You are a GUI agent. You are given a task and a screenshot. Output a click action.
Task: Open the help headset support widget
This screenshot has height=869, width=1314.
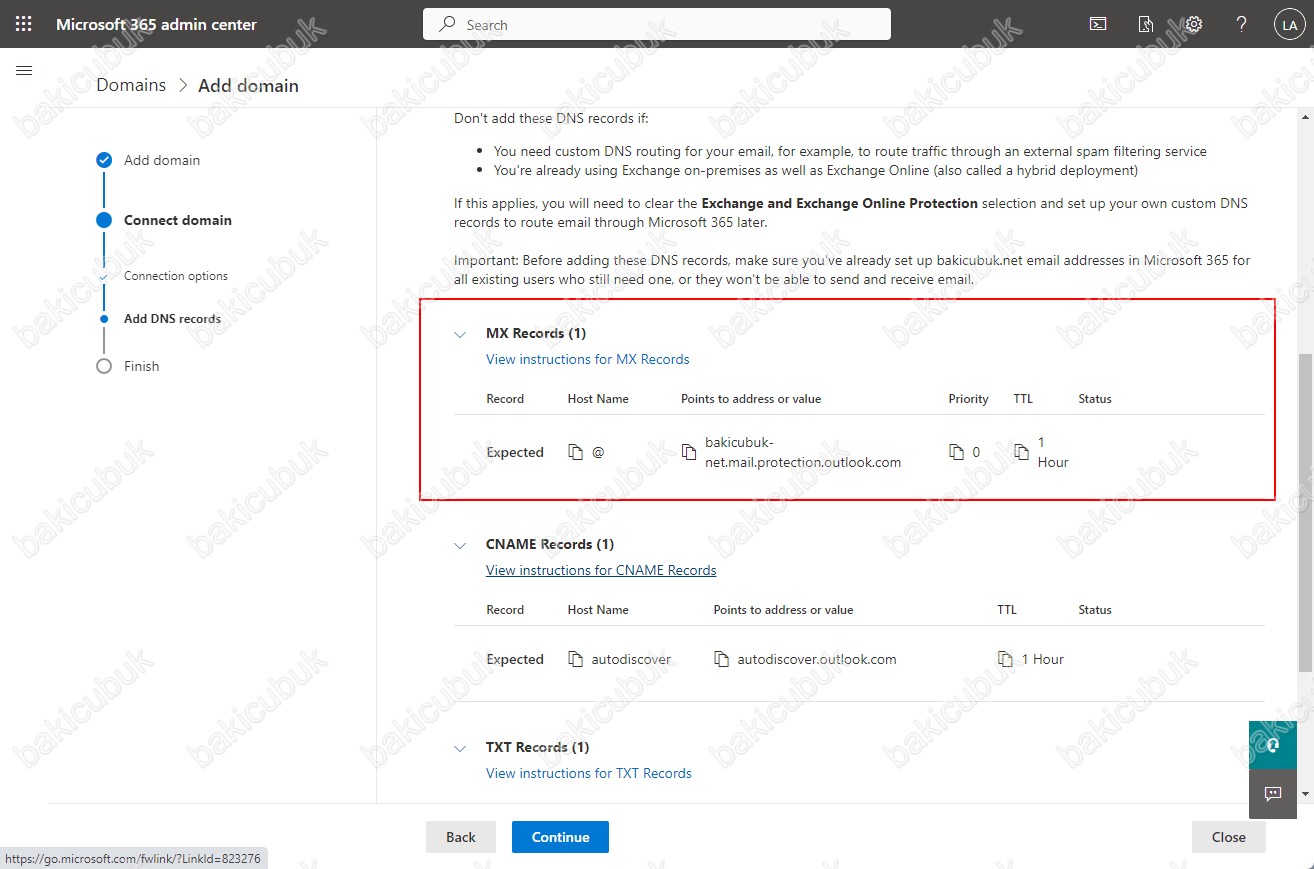pos(1273,745)
